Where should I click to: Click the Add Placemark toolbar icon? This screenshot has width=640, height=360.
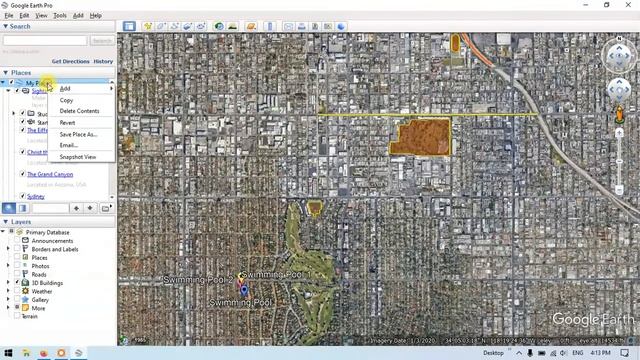pos(148,27)
